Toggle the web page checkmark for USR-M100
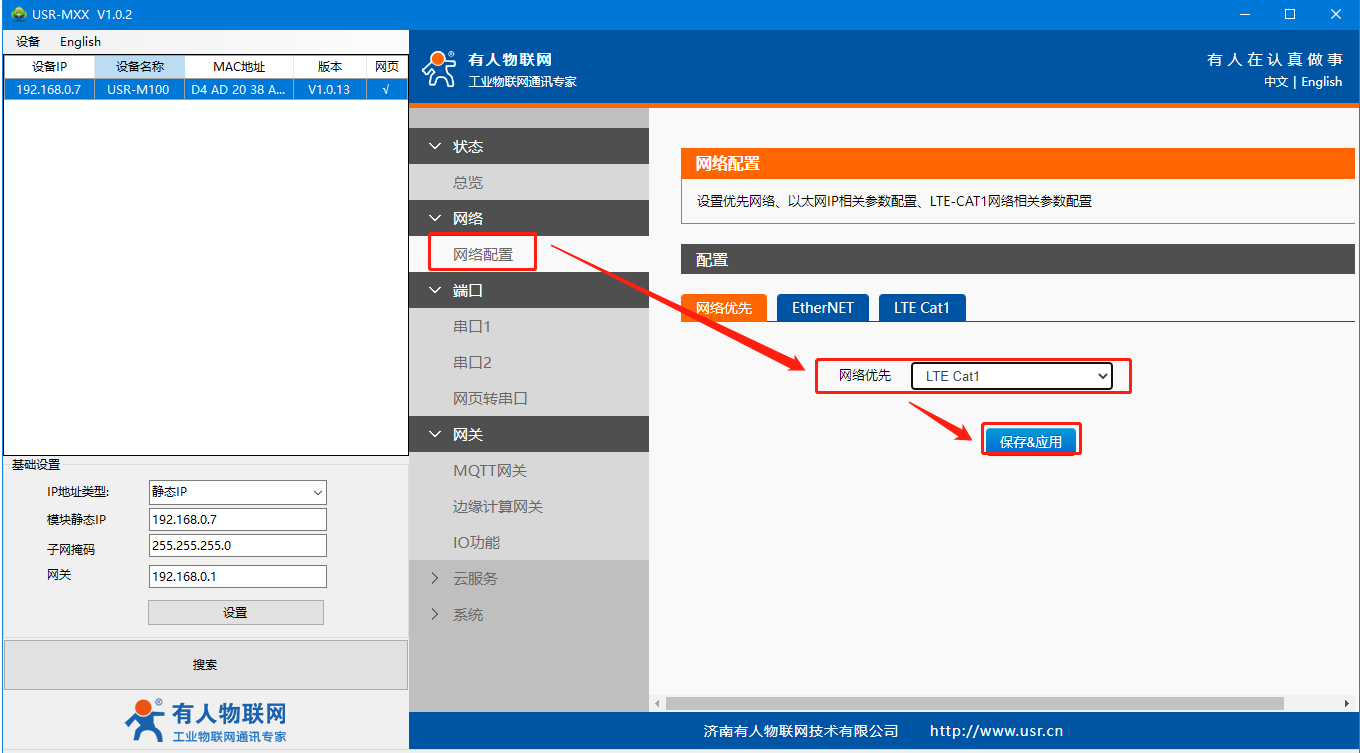Screen dimensions: 1360x753 pyautogui.click(x=386, y=89)
